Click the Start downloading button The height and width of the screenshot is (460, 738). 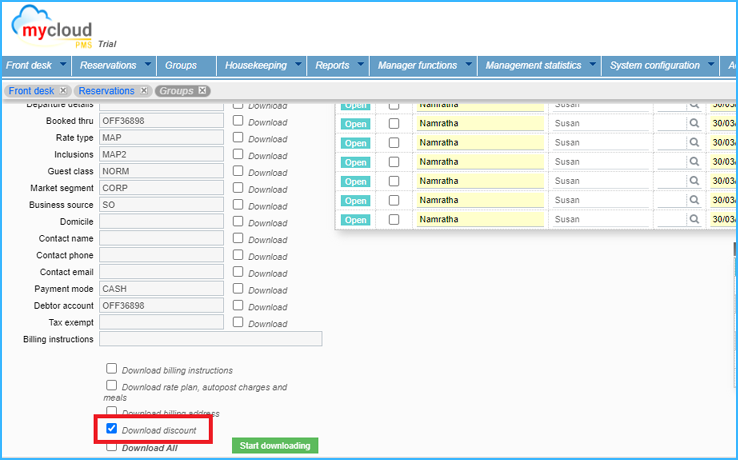(x=275, y=445)
